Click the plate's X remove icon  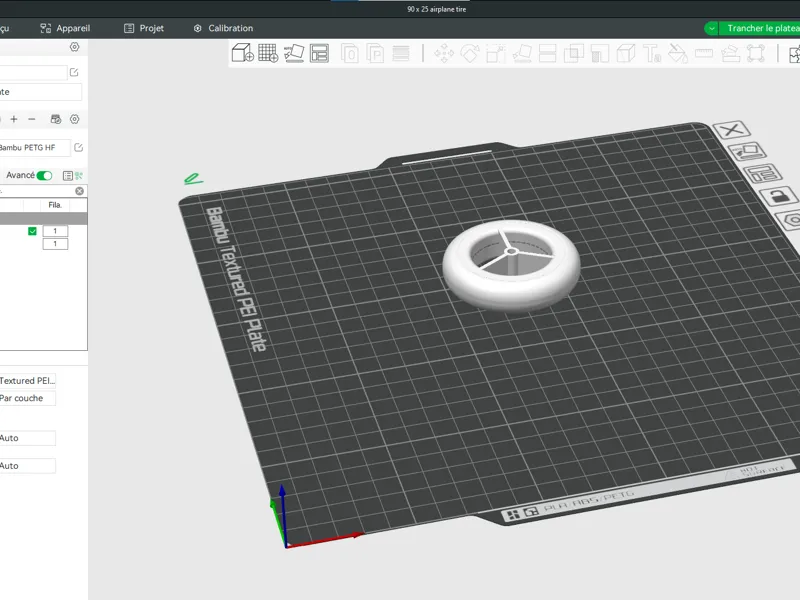[x=732, y=130]
